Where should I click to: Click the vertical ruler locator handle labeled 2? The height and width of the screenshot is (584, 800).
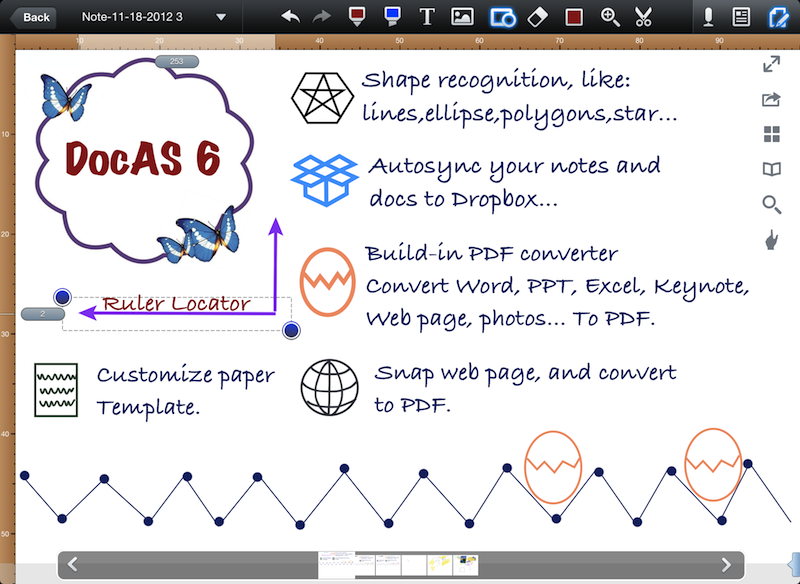point(43,314)
